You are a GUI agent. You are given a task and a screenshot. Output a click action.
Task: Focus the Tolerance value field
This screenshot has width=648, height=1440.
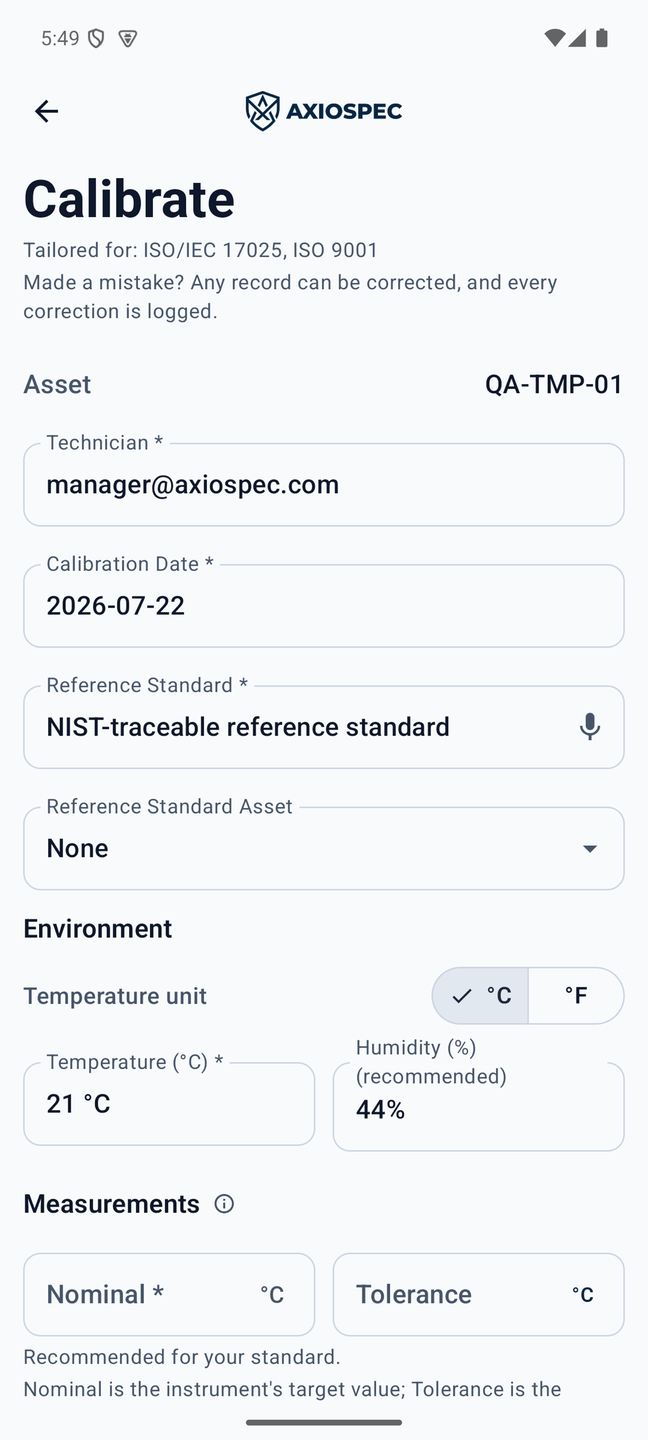478,1295
